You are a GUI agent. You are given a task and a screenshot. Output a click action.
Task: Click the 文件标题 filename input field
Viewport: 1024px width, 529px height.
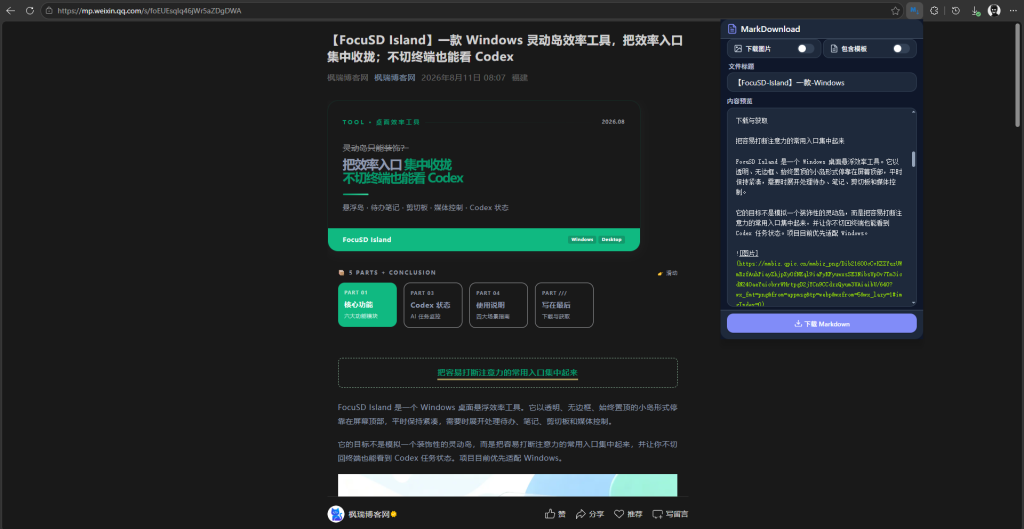coord(822,82)
